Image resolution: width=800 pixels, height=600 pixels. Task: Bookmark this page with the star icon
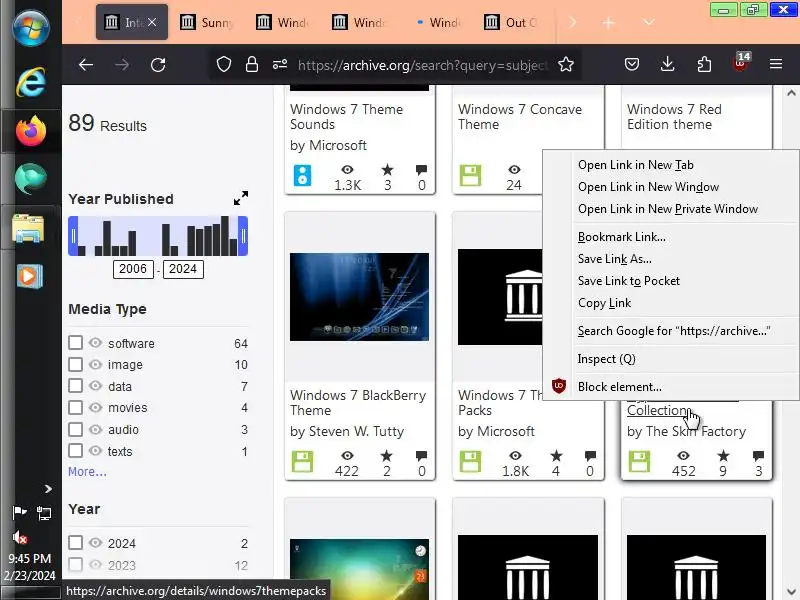566,64
